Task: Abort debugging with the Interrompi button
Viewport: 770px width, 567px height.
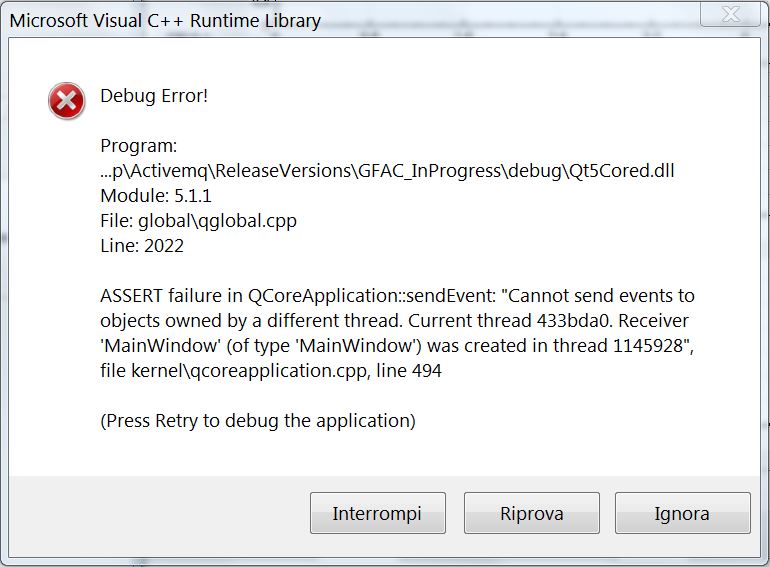Action: (378, 513)
